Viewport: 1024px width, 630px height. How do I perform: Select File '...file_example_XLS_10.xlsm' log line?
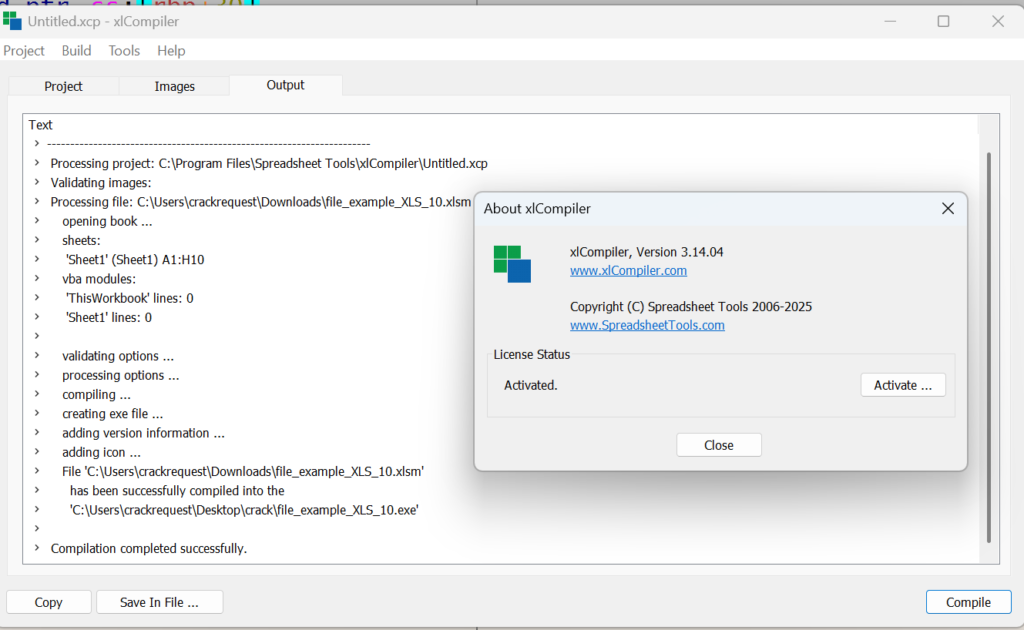(243, 471)
